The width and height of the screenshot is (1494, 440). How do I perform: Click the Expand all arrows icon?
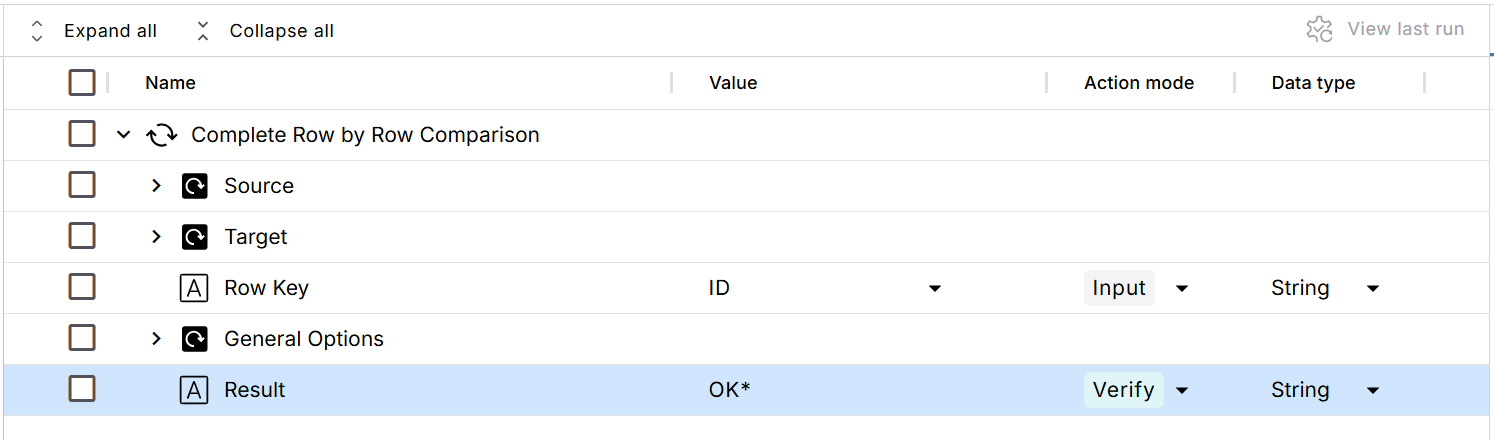pyautogui.click(x=37, y=31)
